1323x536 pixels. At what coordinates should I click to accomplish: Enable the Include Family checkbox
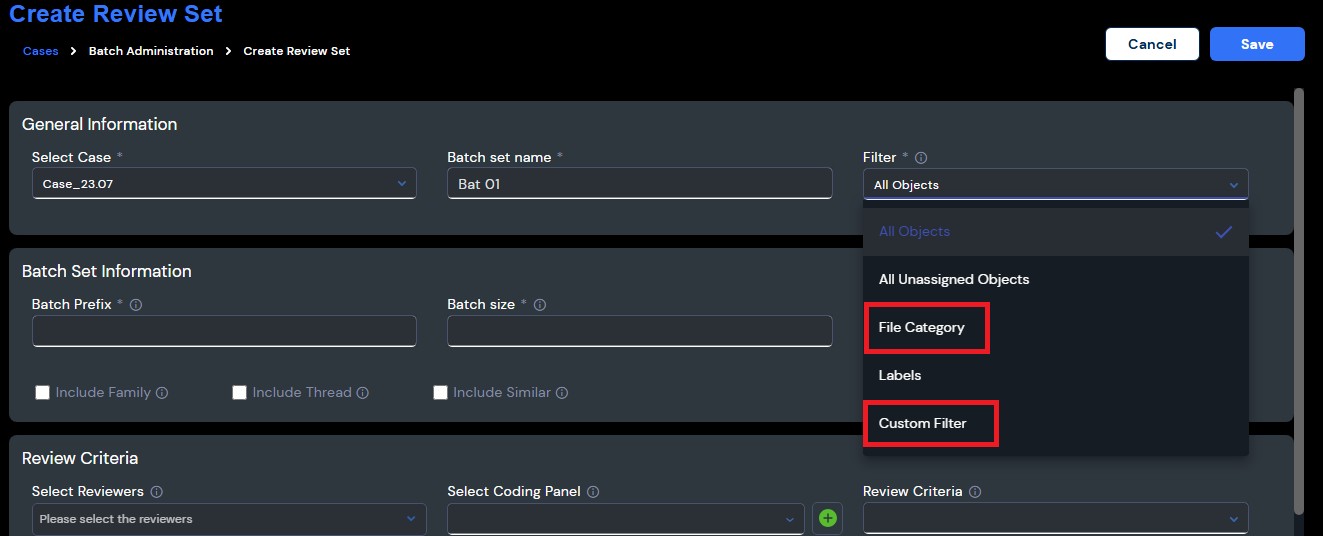pos(42,393)
